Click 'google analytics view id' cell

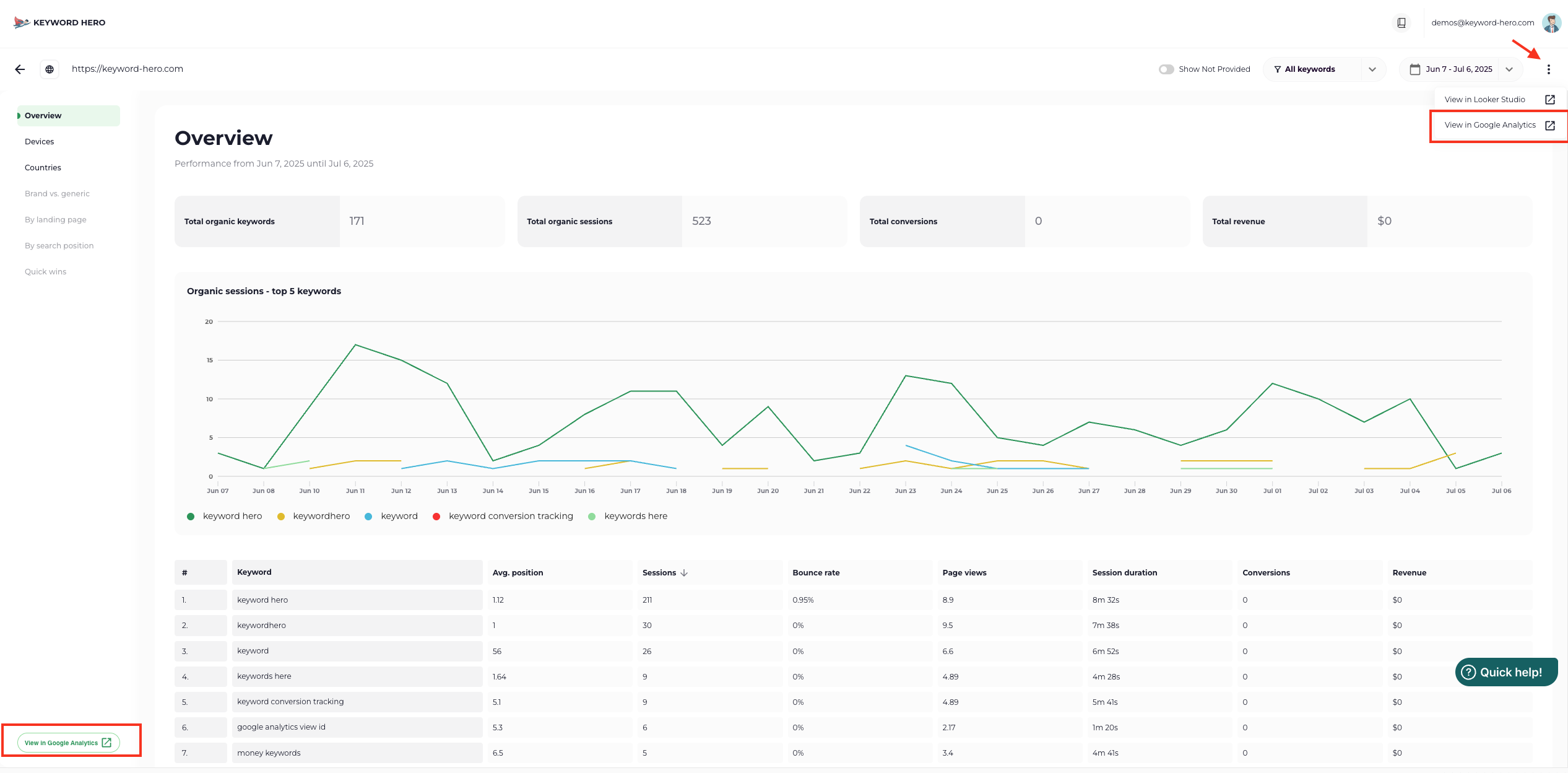[x=357, y=727]
